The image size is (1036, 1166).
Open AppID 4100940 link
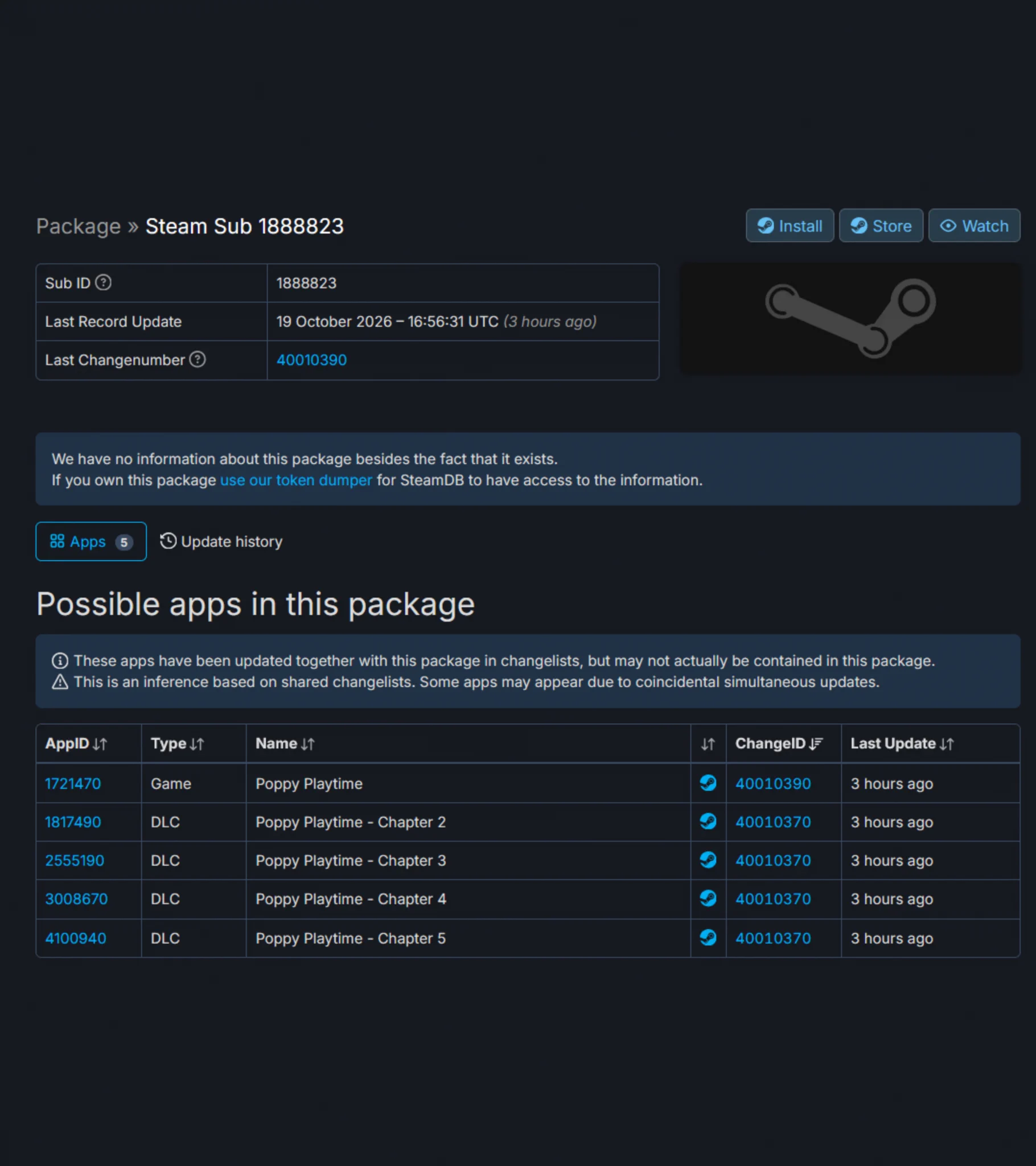(x=76, y=938)
